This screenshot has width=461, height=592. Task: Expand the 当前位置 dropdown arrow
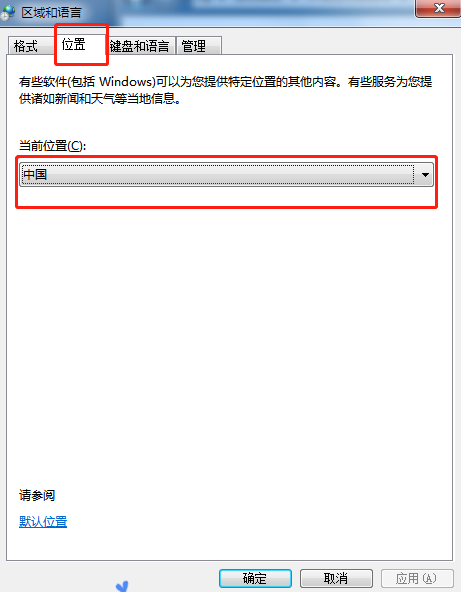(425, 175)
